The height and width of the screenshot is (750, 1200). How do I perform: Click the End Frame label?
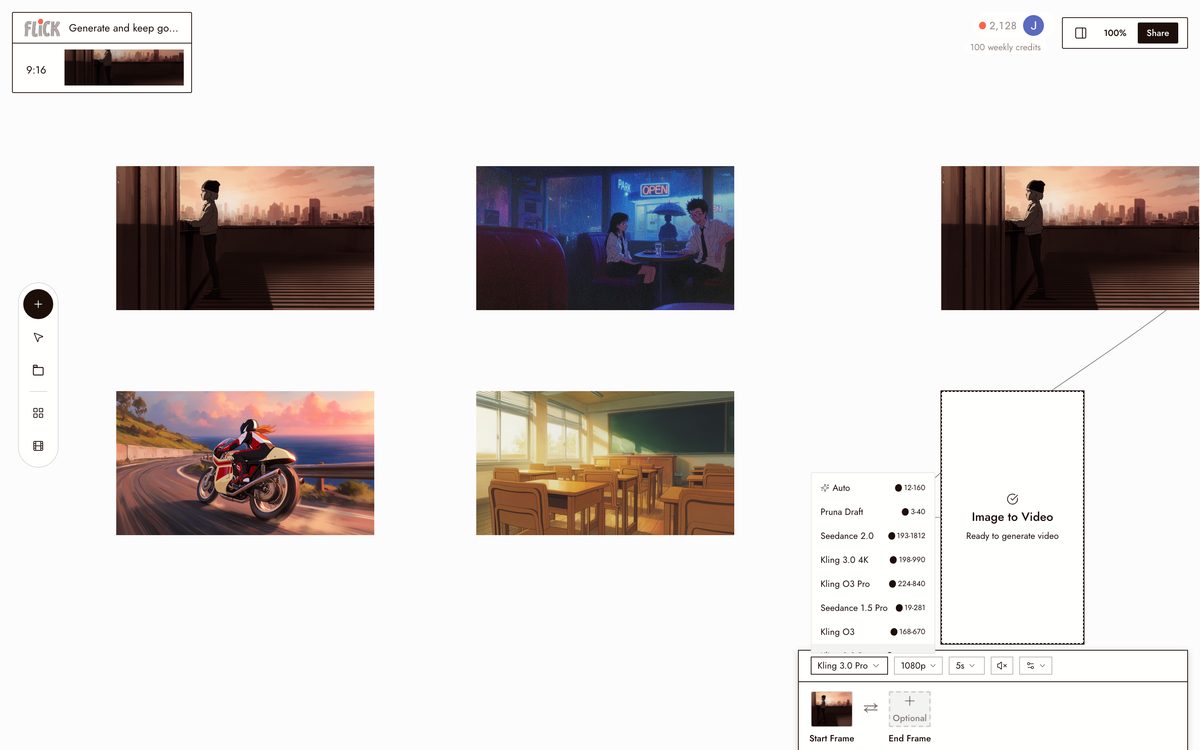909,738
